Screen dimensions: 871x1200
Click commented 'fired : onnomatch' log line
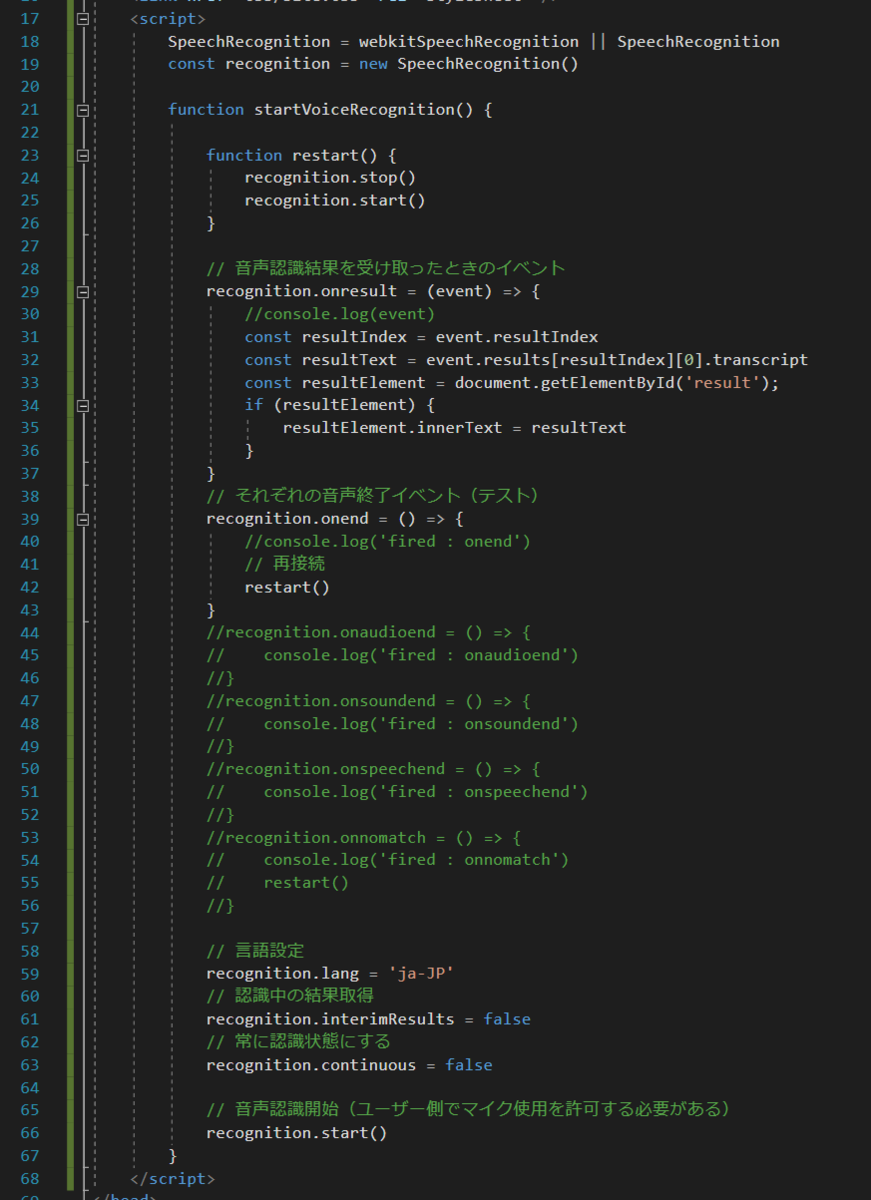pyautogui.click(x=388, y=860)
